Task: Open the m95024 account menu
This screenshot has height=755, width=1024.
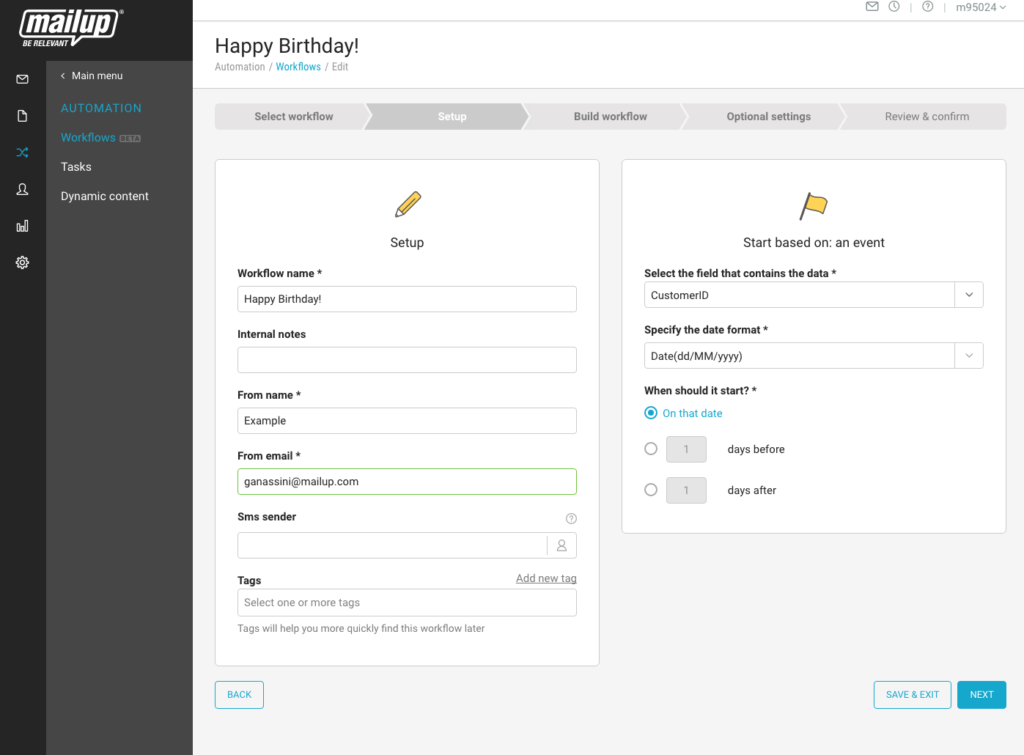Action: (980, 7)
